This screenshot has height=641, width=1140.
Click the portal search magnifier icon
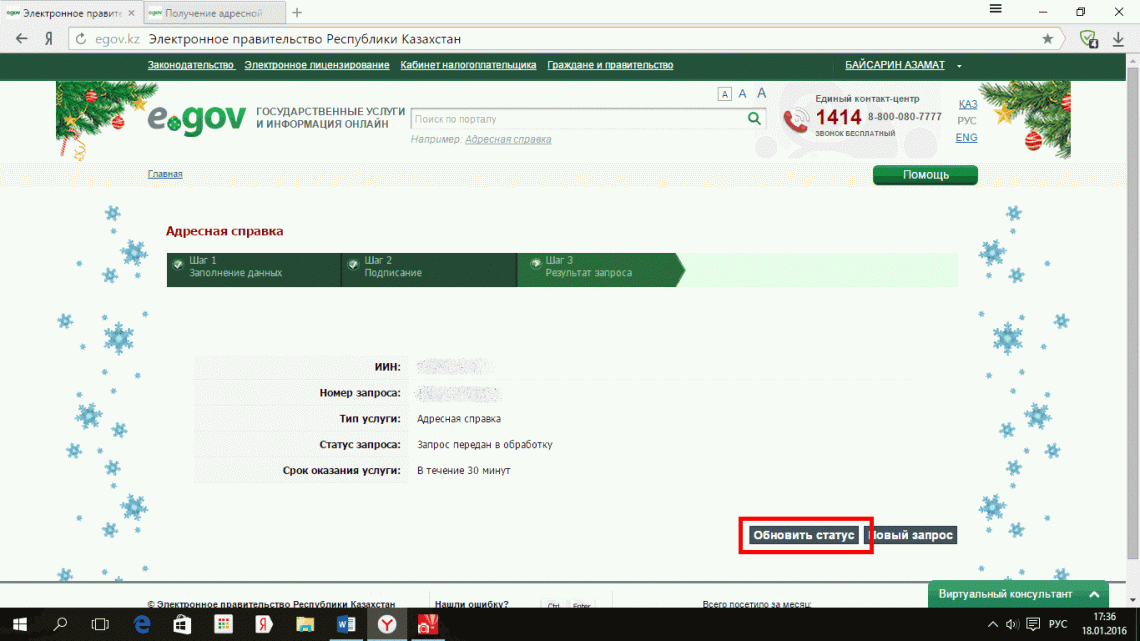tap(754, 118)
